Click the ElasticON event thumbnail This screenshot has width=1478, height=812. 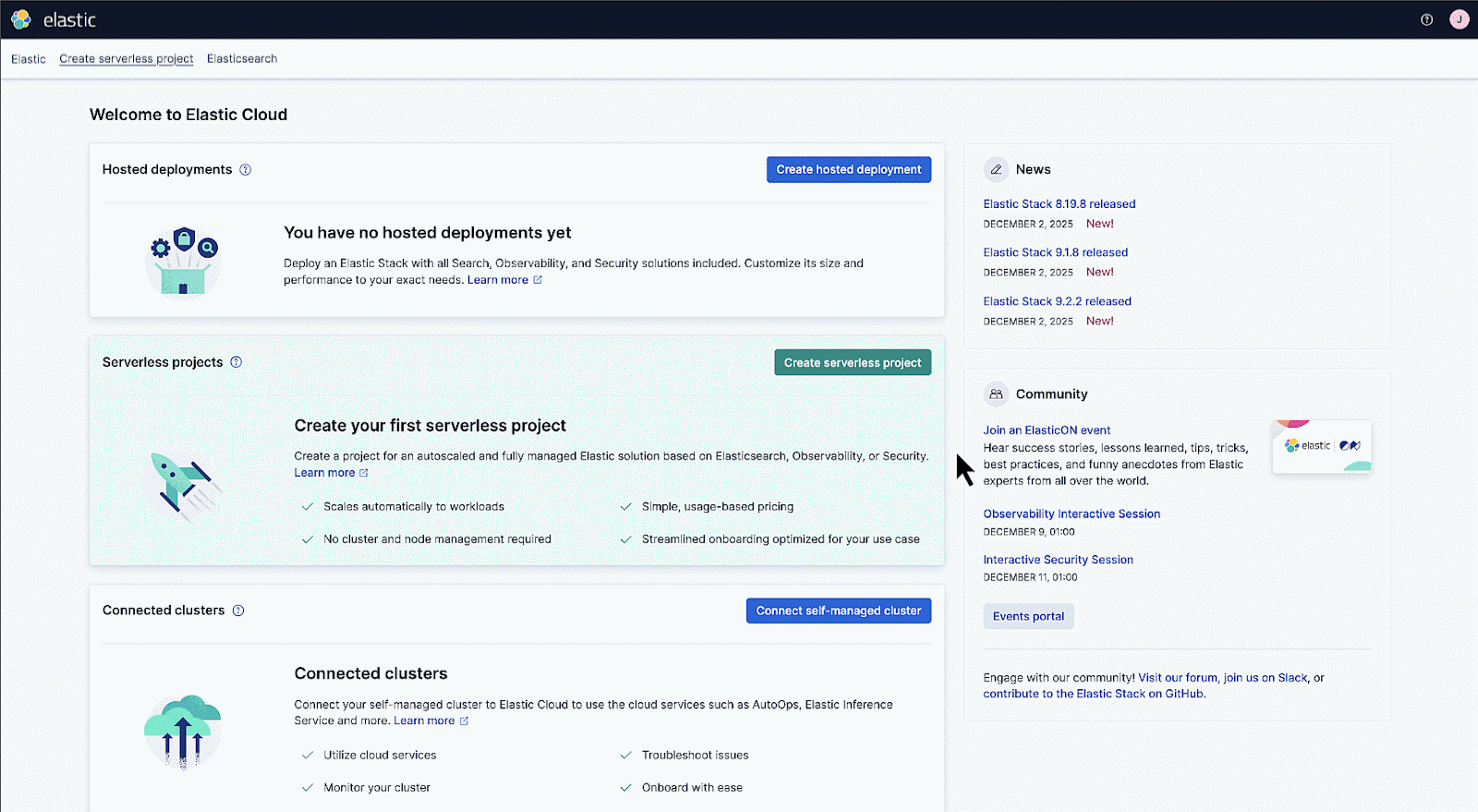(1322, 446)
